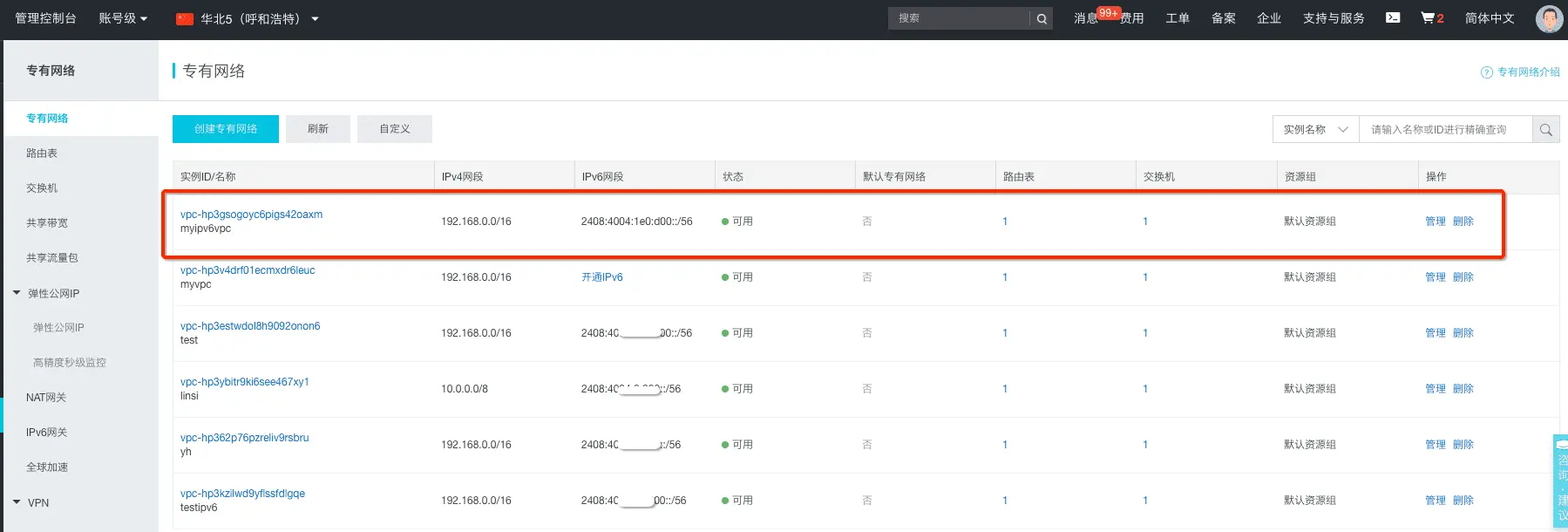Viewport: 1568px width, 532px height.
Task: Select the 弹性公网IP sub-item in sidebar
Action: coord(58,328)
